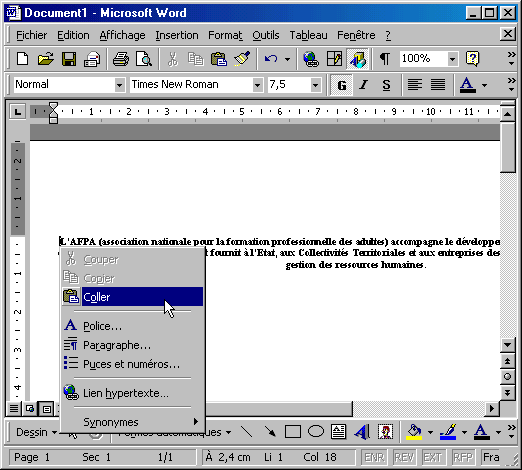Open line color dropdown arrow
522x470 pixels.
(x=464, y=432)
